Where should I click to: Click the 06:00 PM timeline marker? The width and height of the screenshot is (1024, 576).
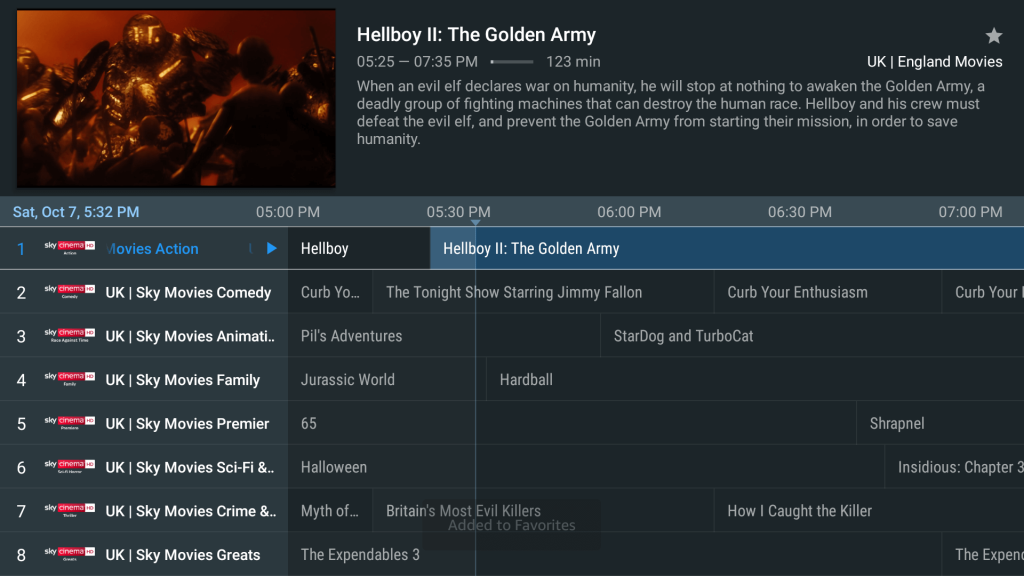tap(629, 212)
